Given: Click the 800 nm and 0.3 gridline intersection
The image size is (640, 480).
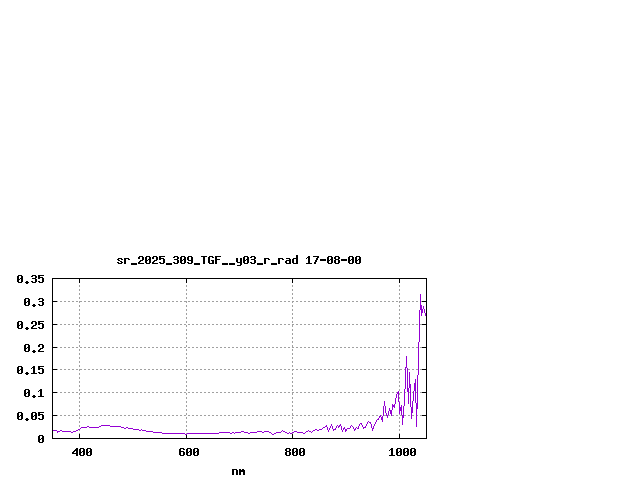Looking at the screenshot, I should coord(293,302).
